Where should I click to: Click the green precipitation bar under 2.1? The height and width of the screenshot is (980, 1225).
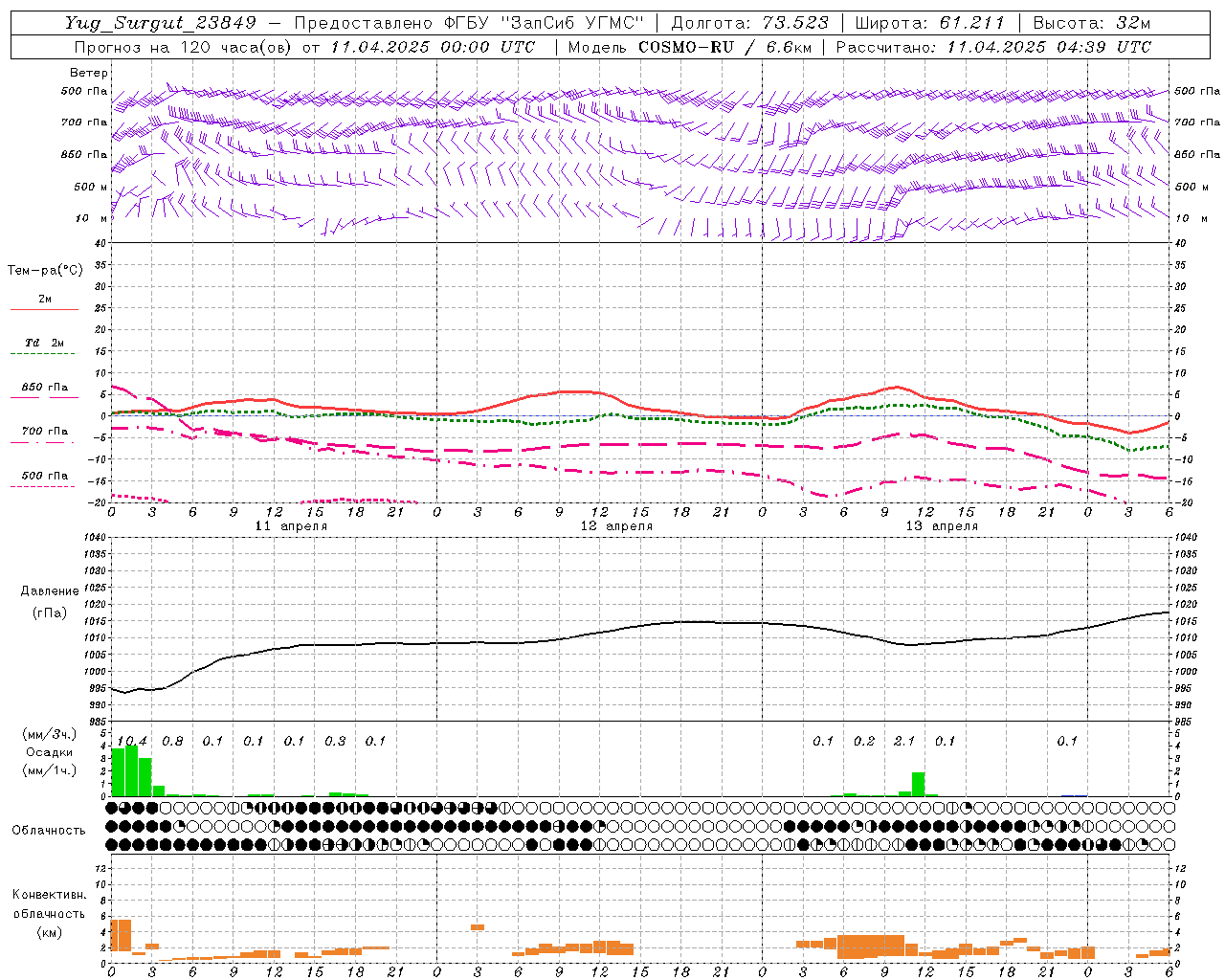[918, 784]
